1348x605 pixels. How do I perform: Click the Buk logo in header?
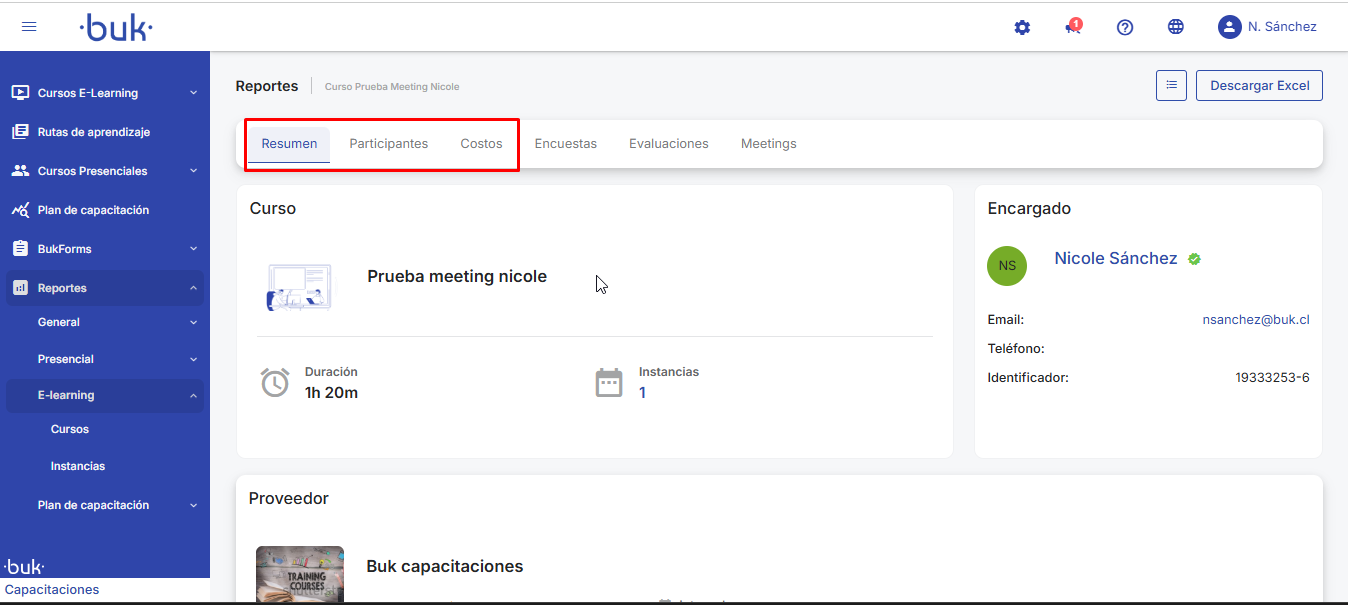pyautogui.click(x=116, y=28)
